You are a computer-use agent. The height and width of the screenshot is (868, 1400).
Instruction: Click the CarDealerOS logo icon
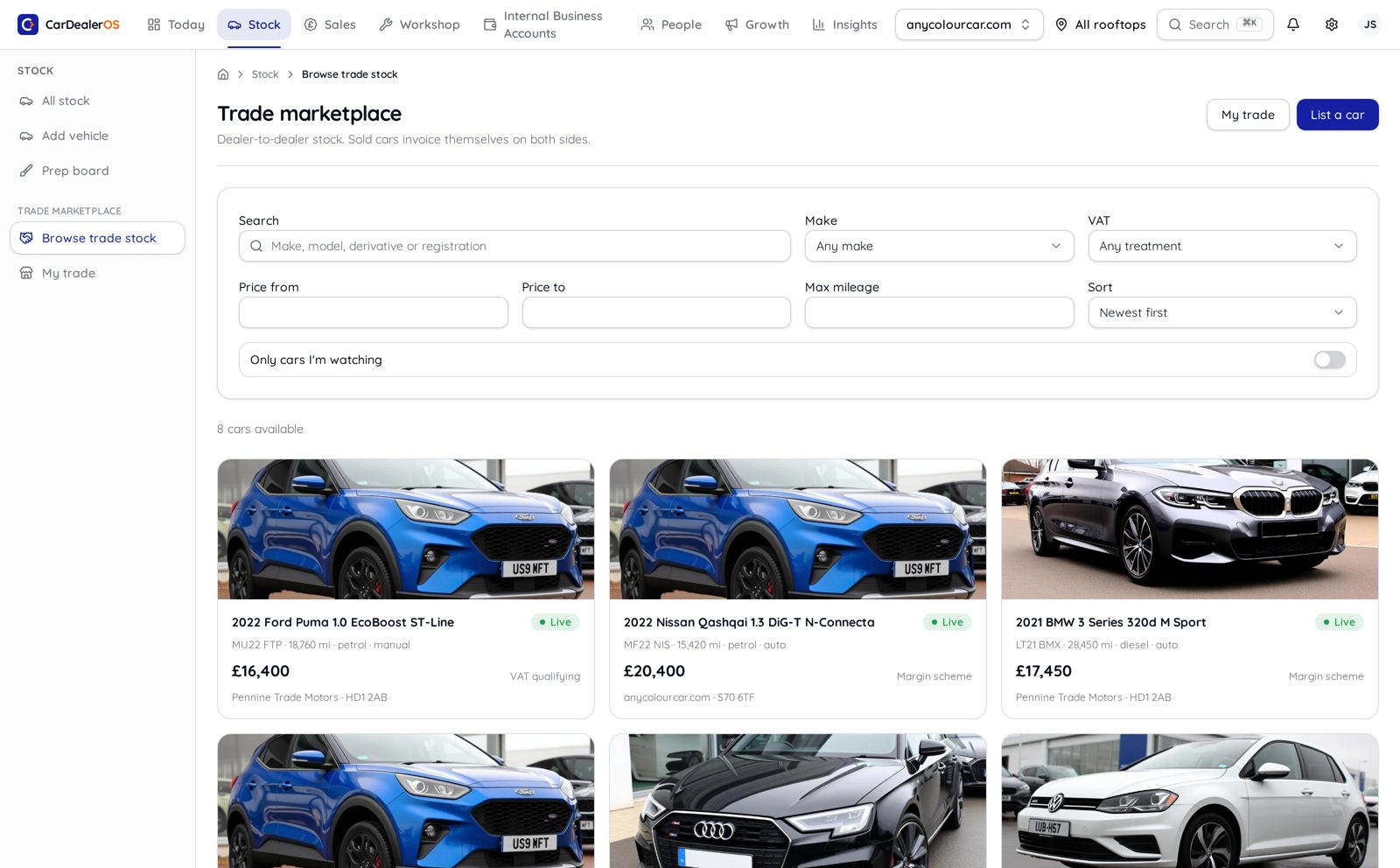pyautogui.click(x=28, y=24)
